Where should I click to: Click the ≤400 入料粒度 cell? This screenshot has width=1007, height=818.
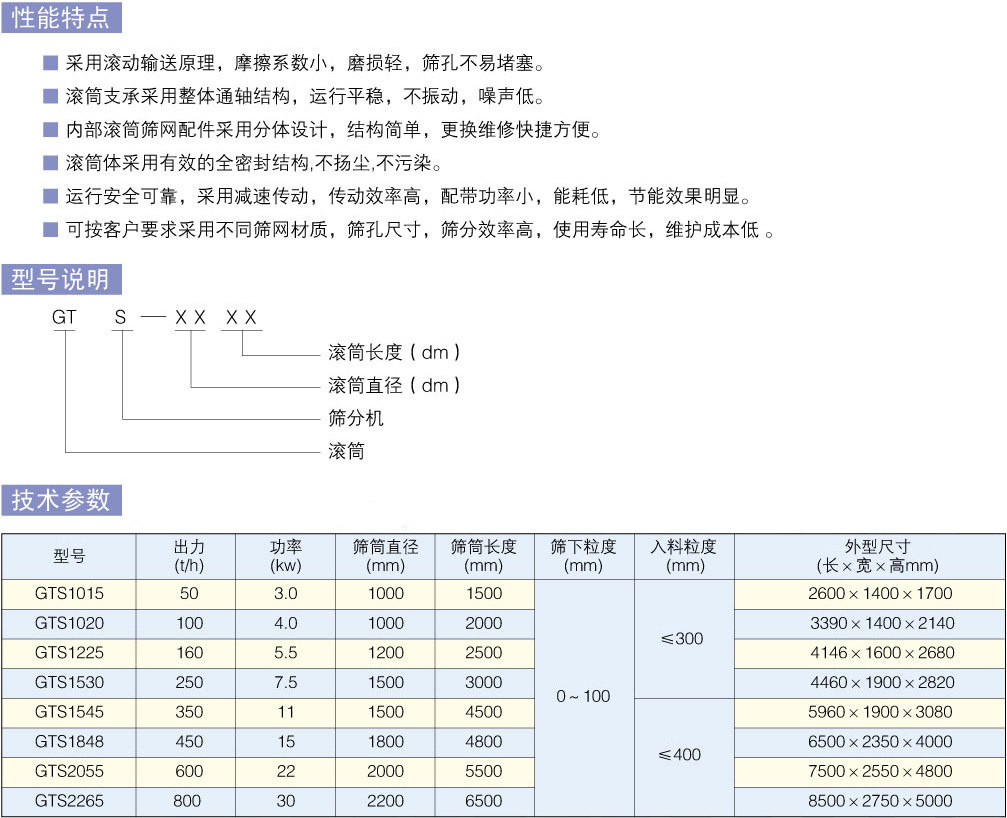(684, 756)
